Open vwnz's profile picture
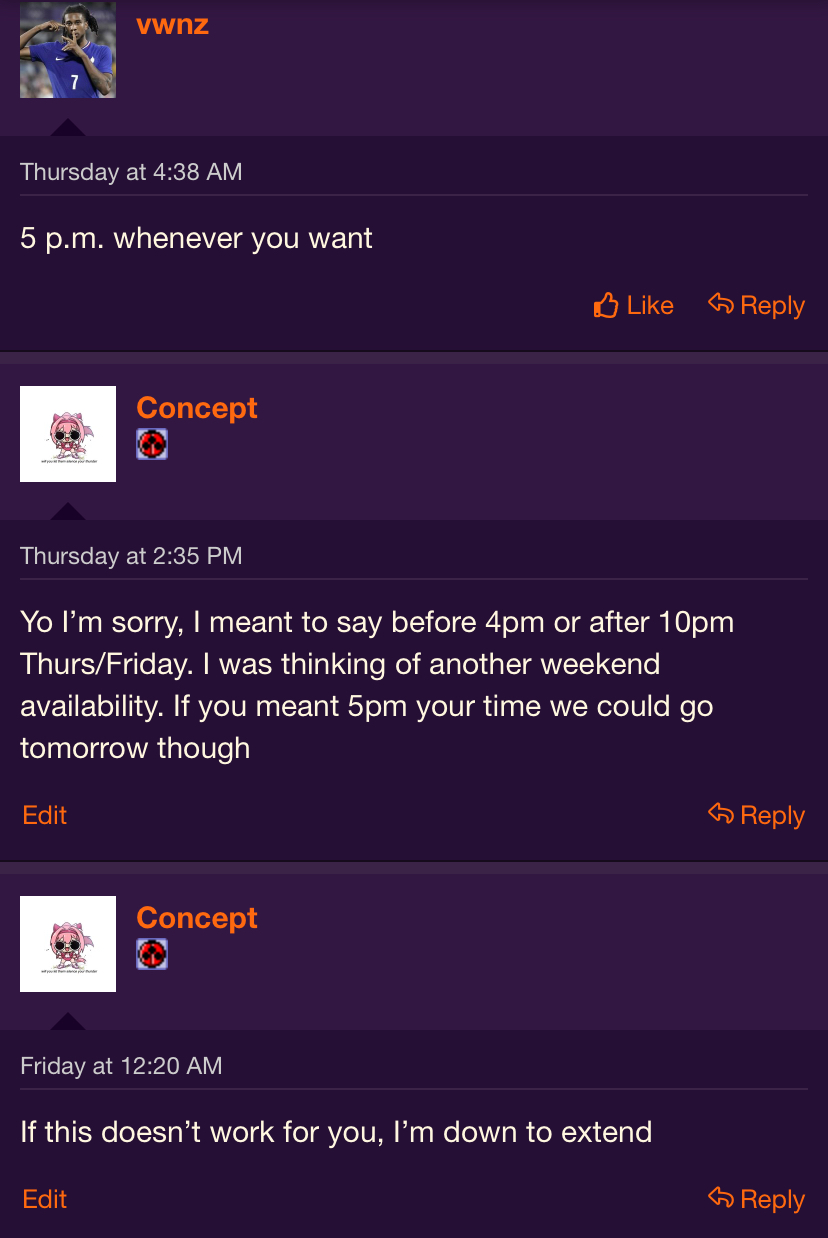This screenshot has height=1238, width=828. [x=68, y=50]
